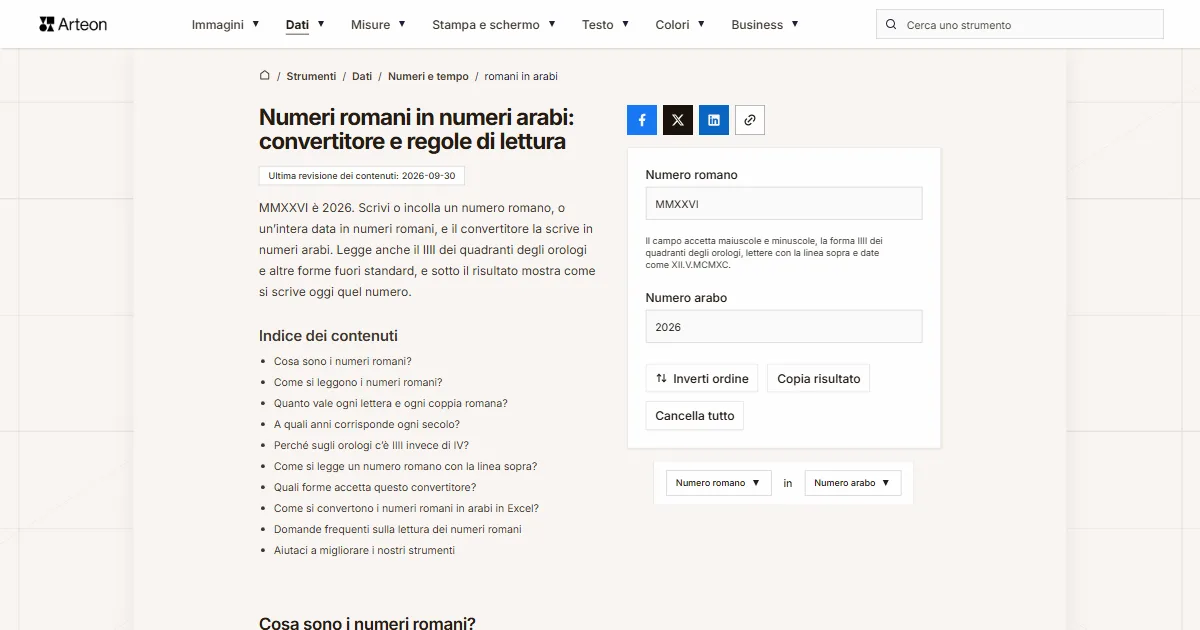Expand the Business menu
The image size is (1200, 630).
coord(765,25)
